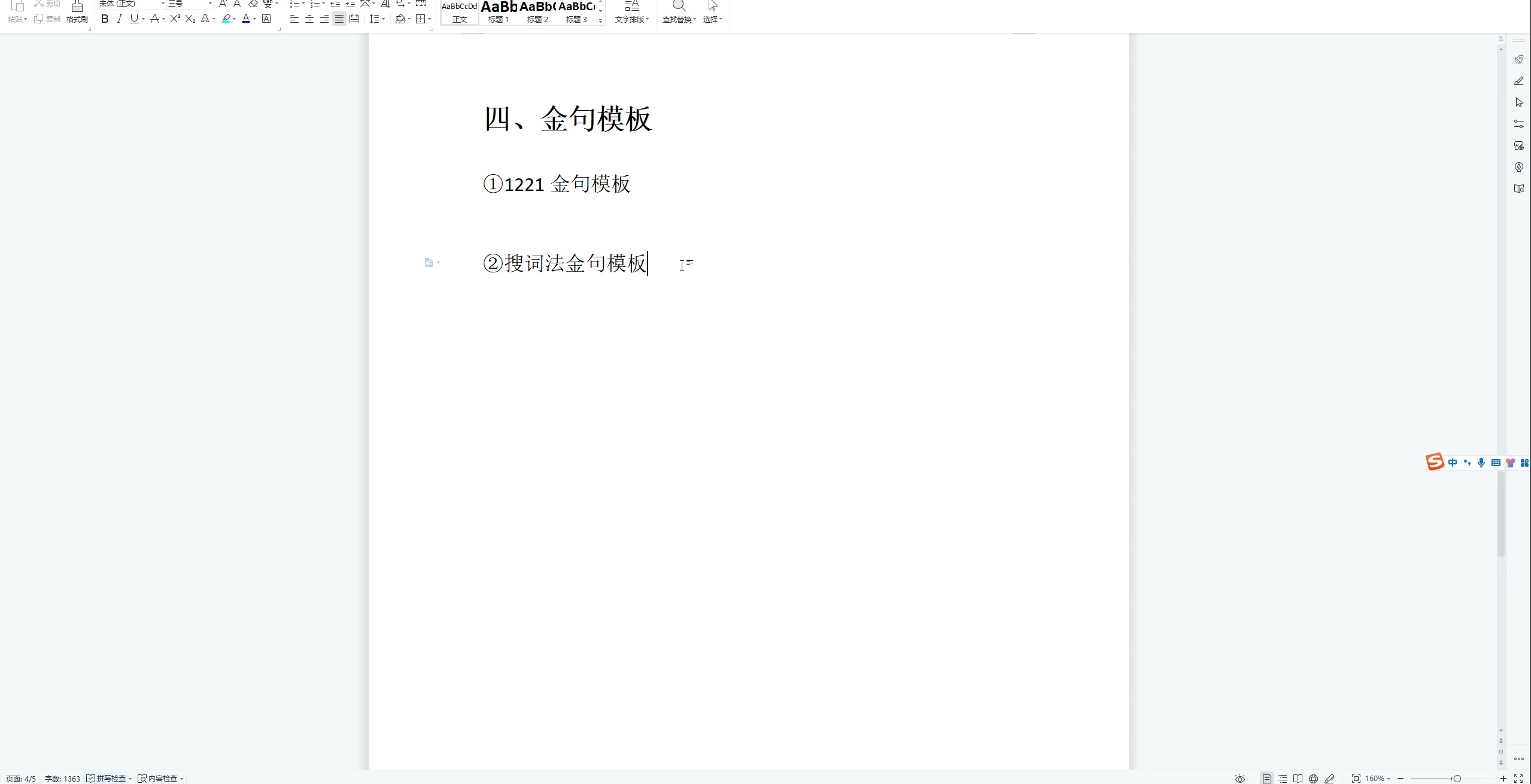Toggle bold formatting with the B button
The image size is (1531, 784).
pyautogui.click(x=105, y=19)
